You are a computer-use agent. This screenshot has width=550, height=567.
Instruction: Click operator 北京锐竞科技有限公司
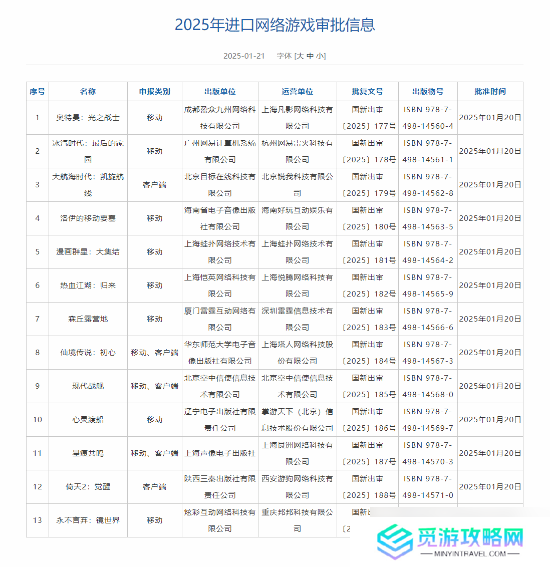coord(297,185)
